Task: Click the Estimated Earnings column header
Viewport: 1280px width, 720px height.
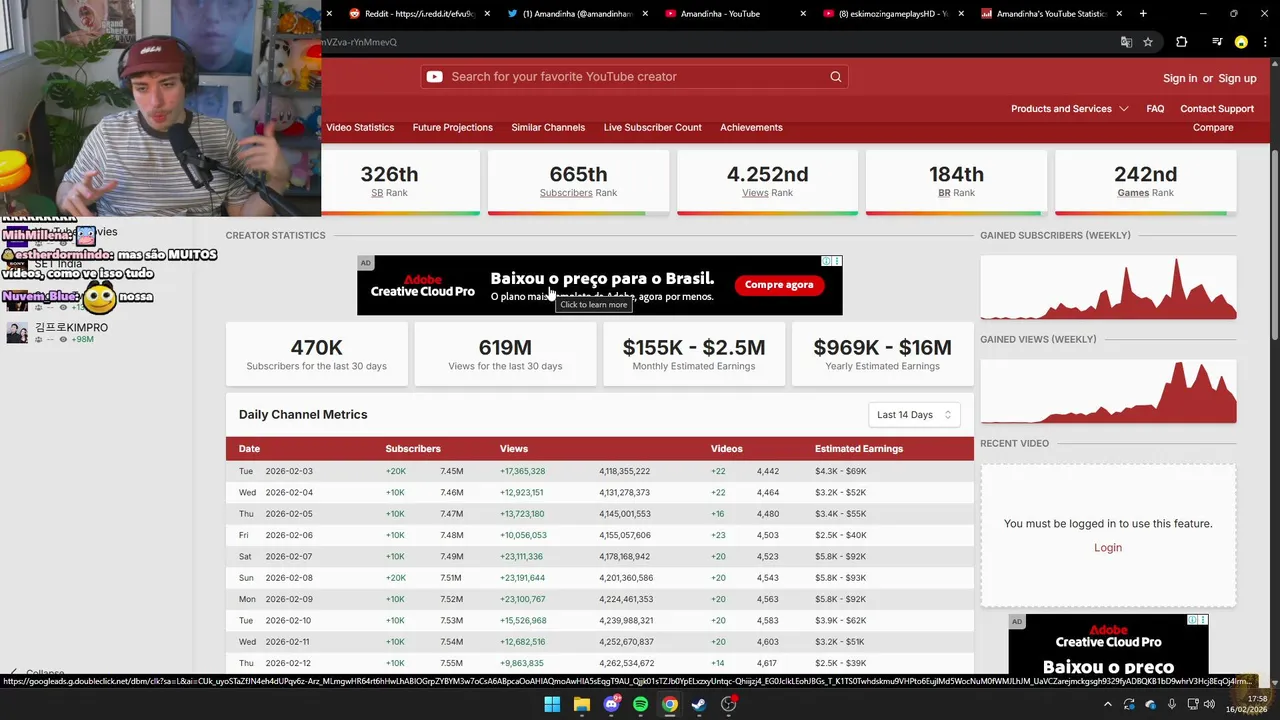Action: tap(859, 448)
